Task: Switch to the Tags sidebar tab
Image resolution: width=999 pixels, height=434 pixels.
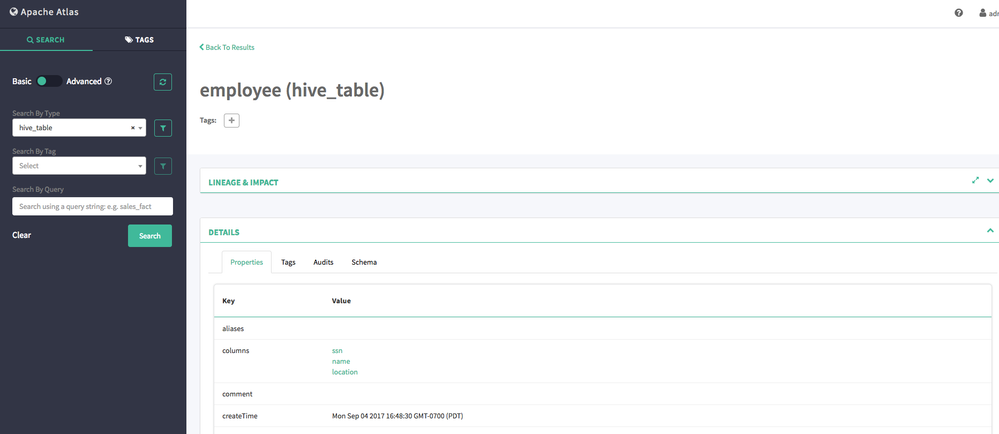Action: coord(140,40)
